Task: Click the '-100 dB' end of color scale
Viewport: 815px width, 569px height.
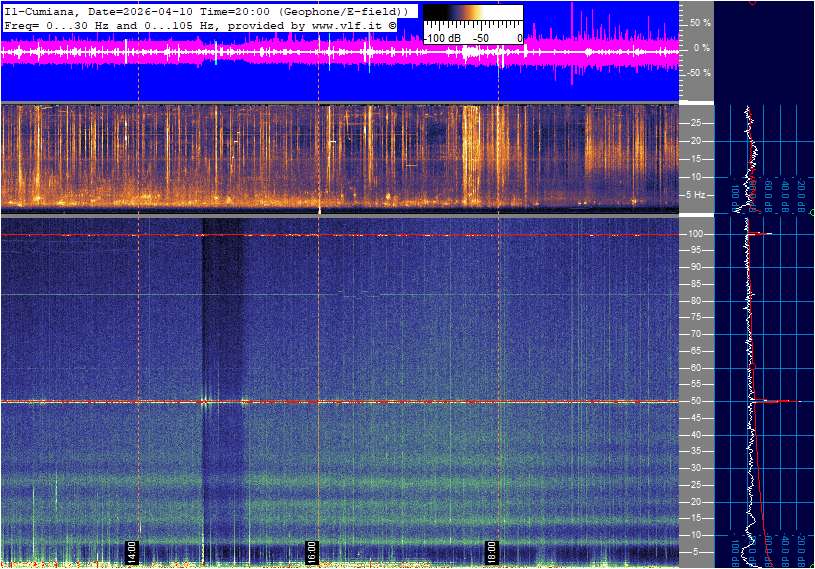Action: pyautogui.click(x=442, y=38)
